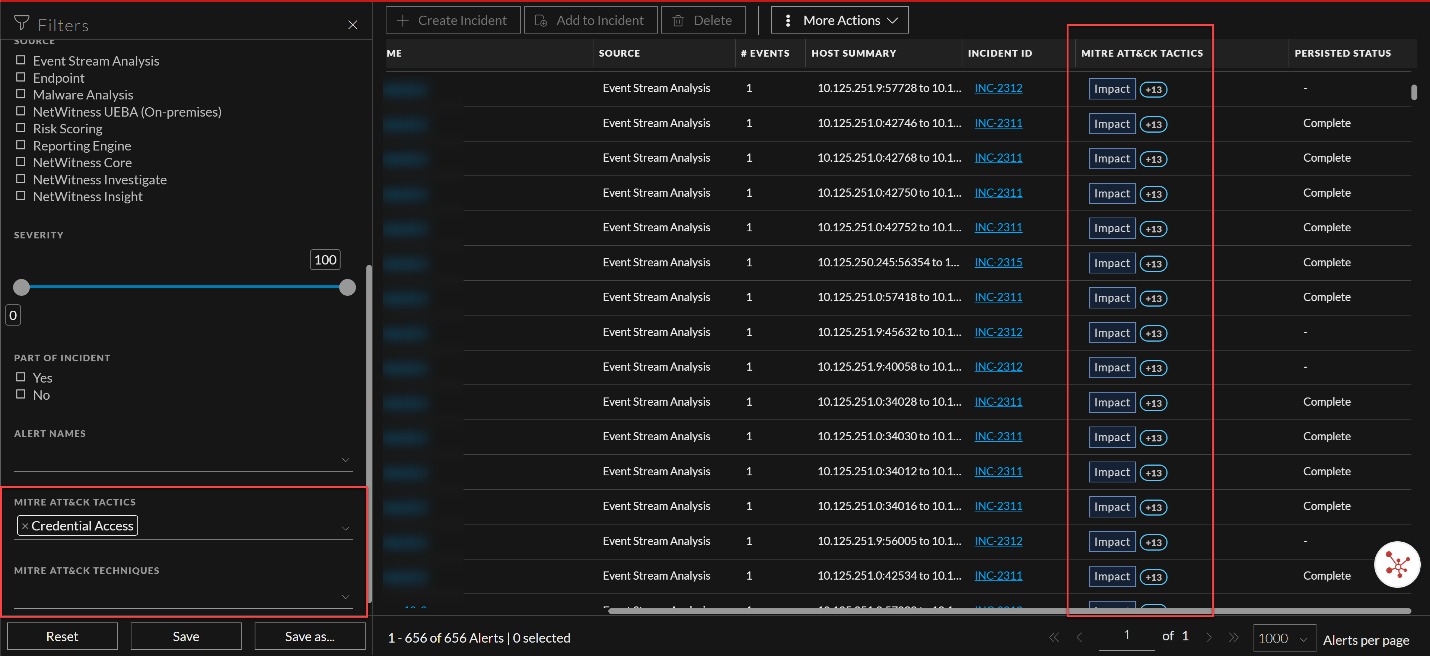
Task: Open incident INC-2315
Action: [998, 262]
